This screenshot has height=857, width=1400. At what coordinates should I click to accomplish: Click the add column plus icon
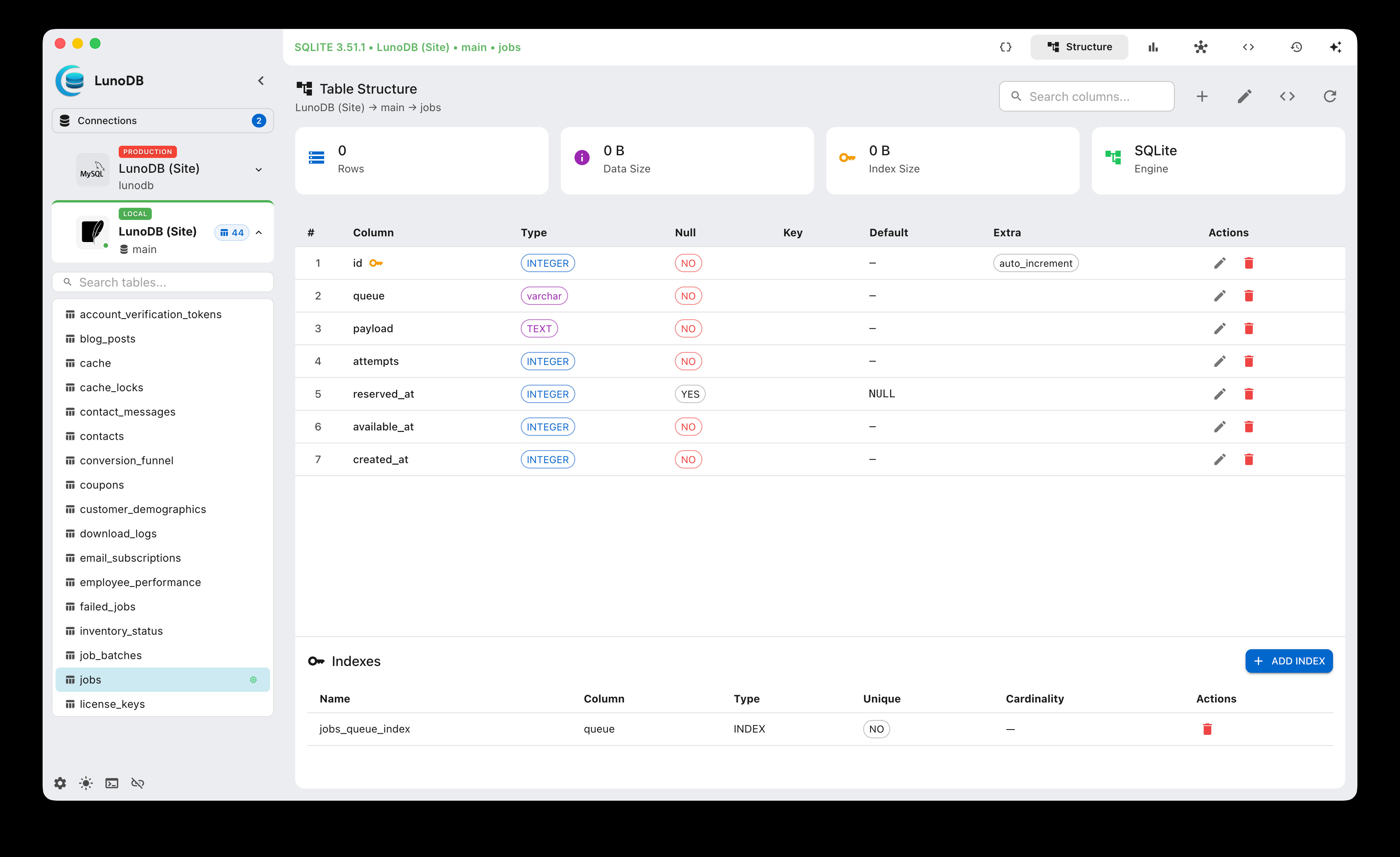[1202, 97]
